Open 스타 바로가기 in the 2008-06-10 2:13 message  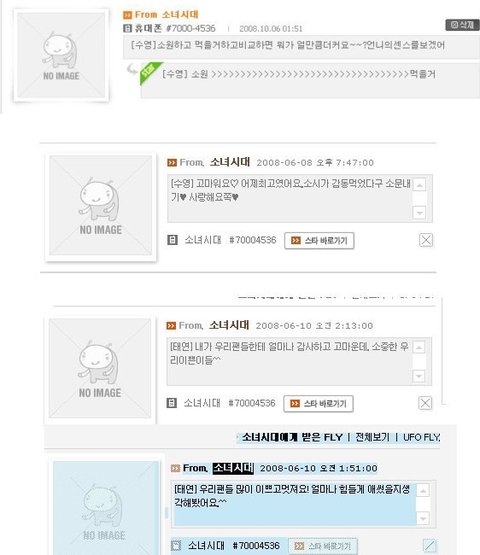tap(318, 404)
